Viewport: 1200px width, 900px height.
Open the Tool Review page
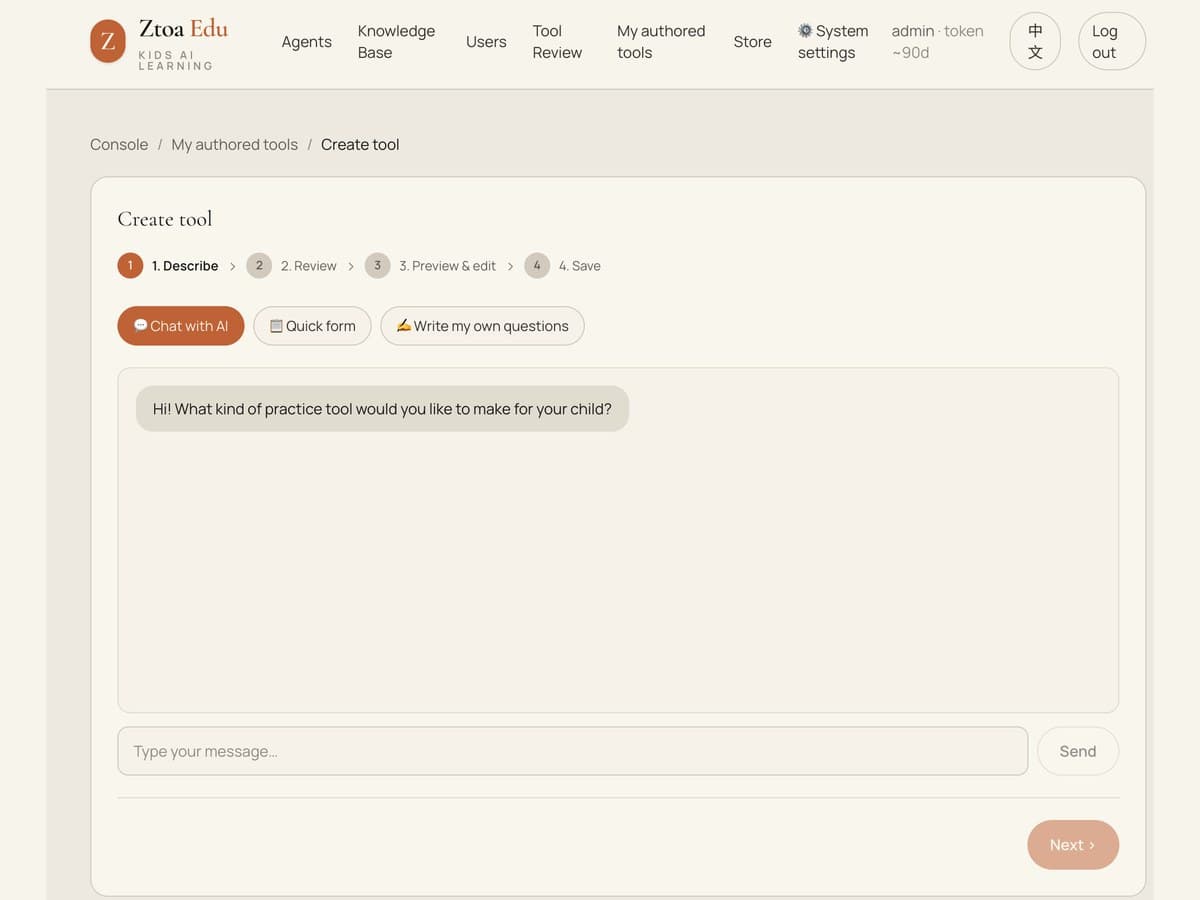point(557,41)
